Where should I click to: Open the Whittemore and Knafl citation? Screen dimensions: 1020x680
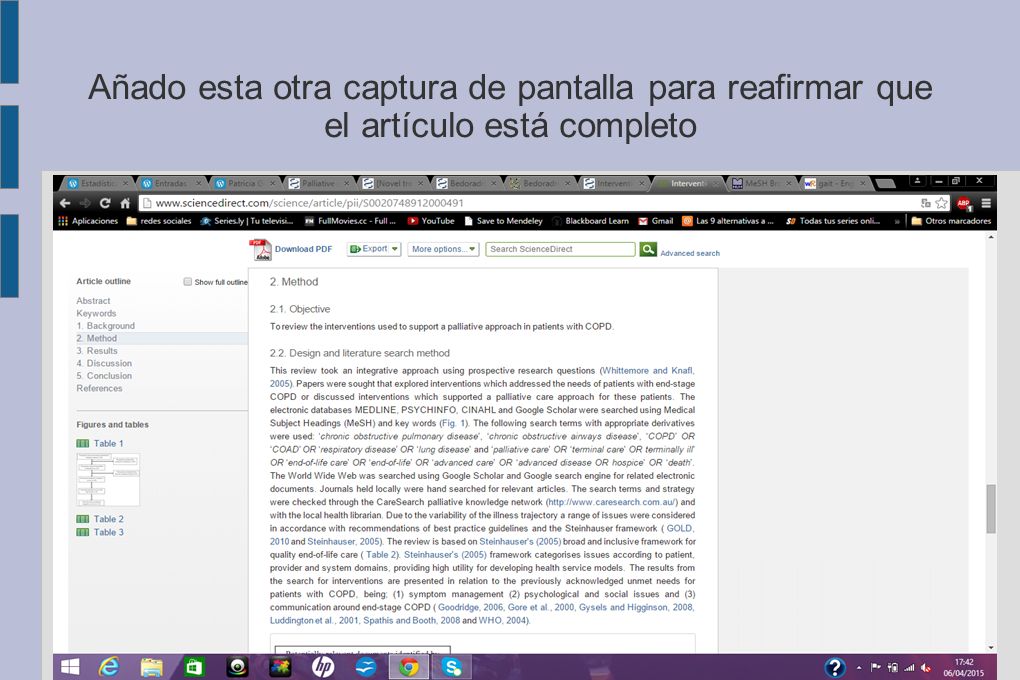pos(648,371)
